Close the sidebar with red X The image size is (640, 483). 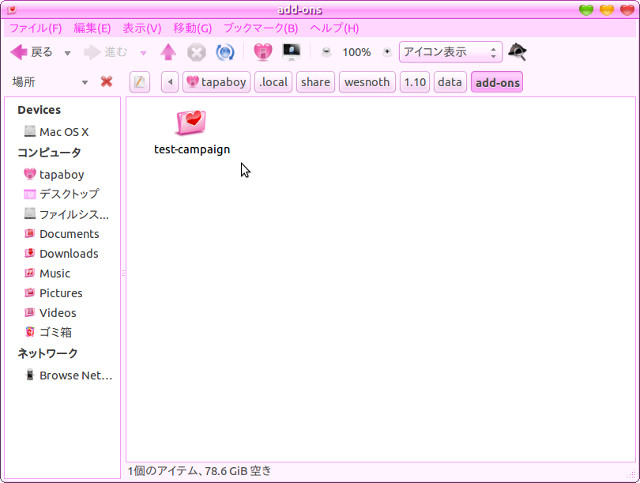click(x=107, y=82)
